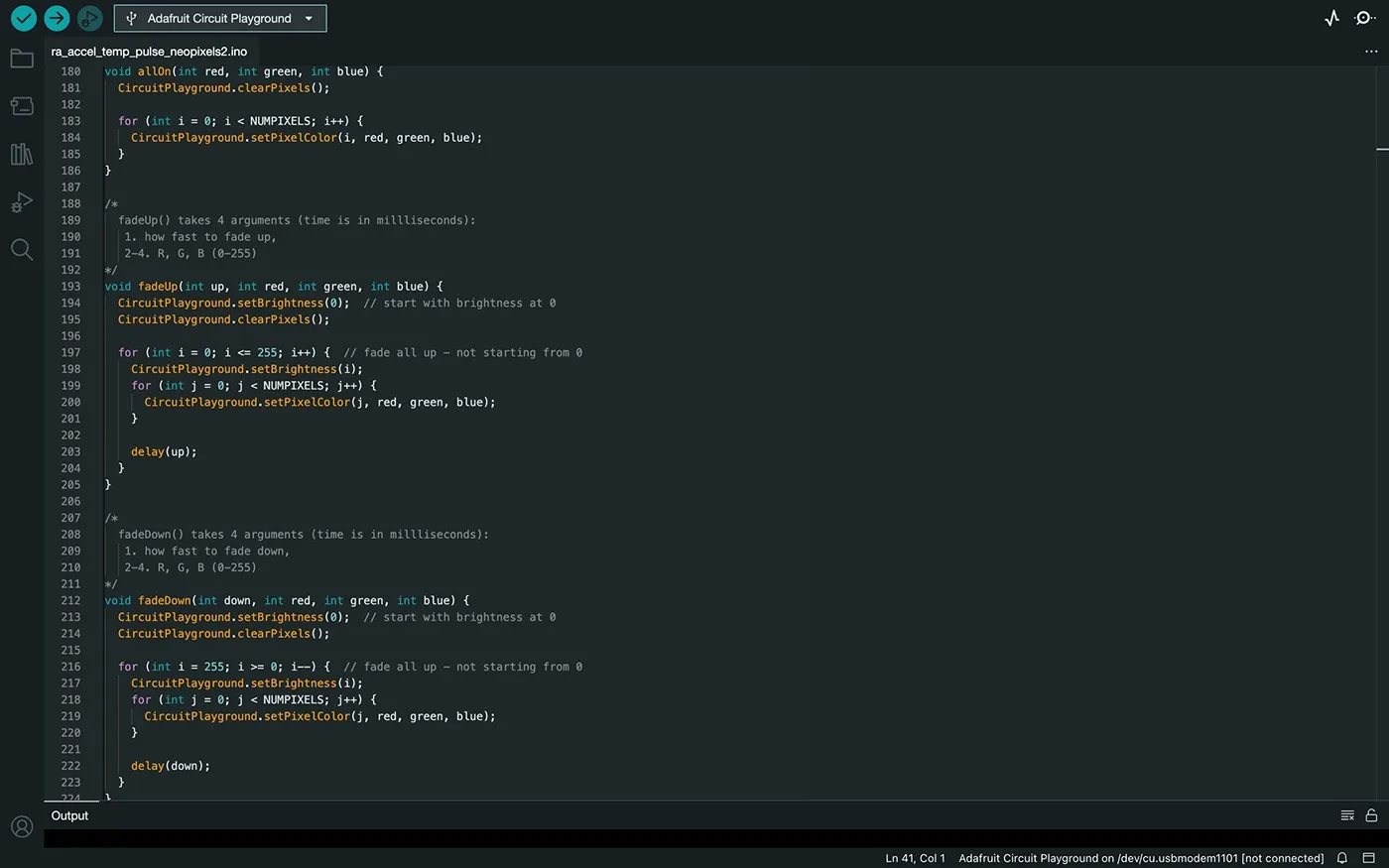The width and height of the screenshot is (1389, 868).
Task: Open the Debug sidebar panel icon
Action: tap(22, 201)
